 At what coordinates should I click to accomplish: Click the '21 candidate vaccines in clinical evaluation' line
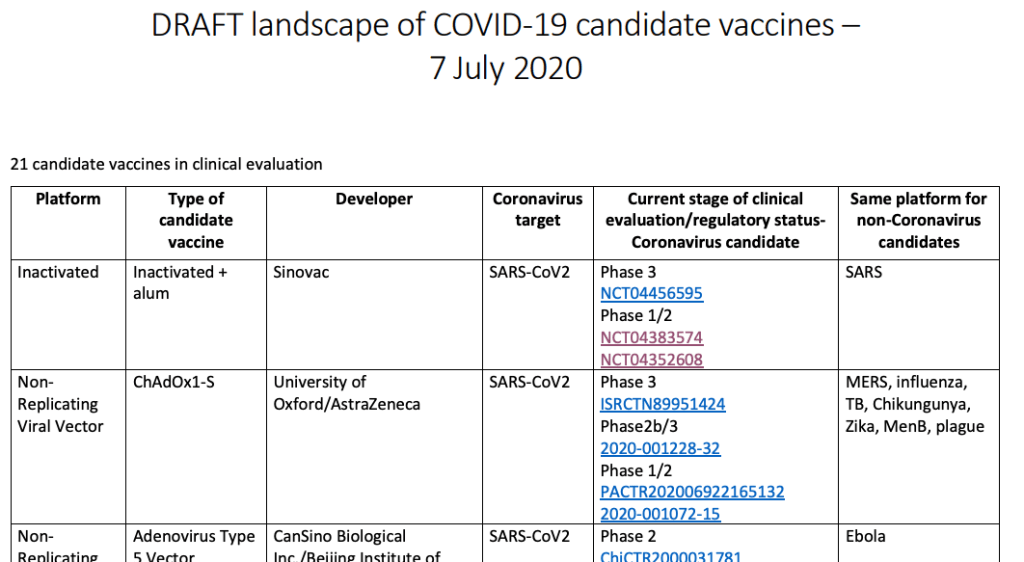coord(166,164)
